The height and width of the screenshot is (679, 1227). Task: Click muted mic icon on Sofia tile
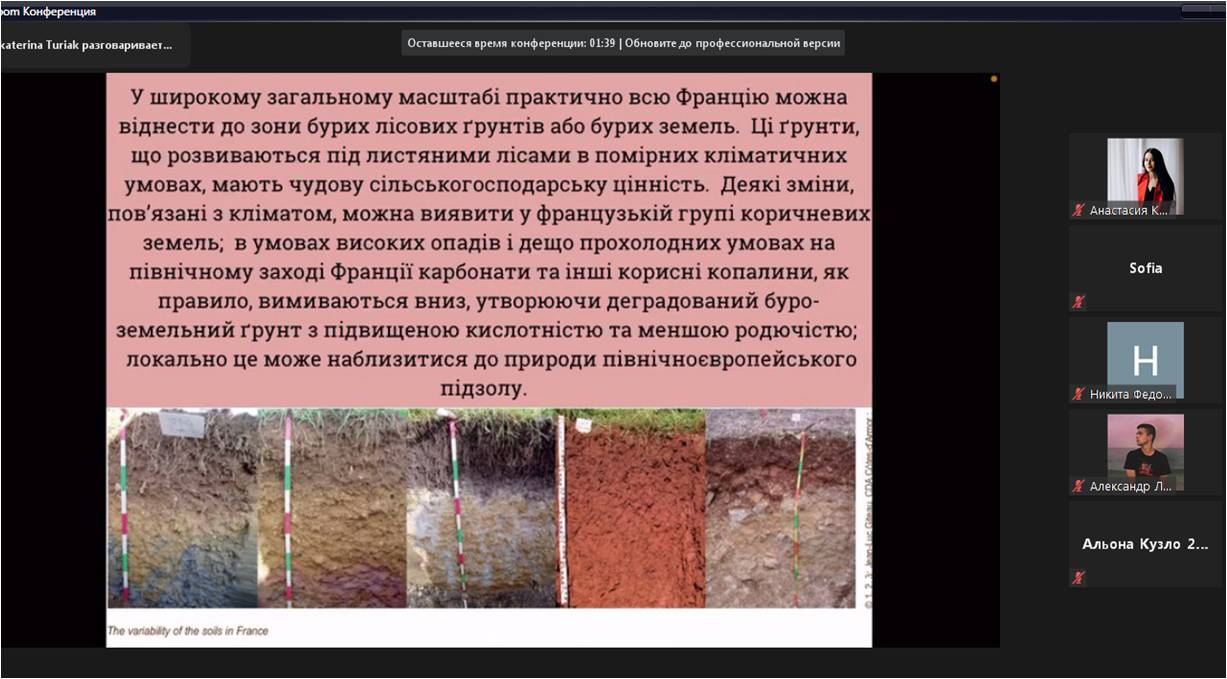coord(1078,301)
